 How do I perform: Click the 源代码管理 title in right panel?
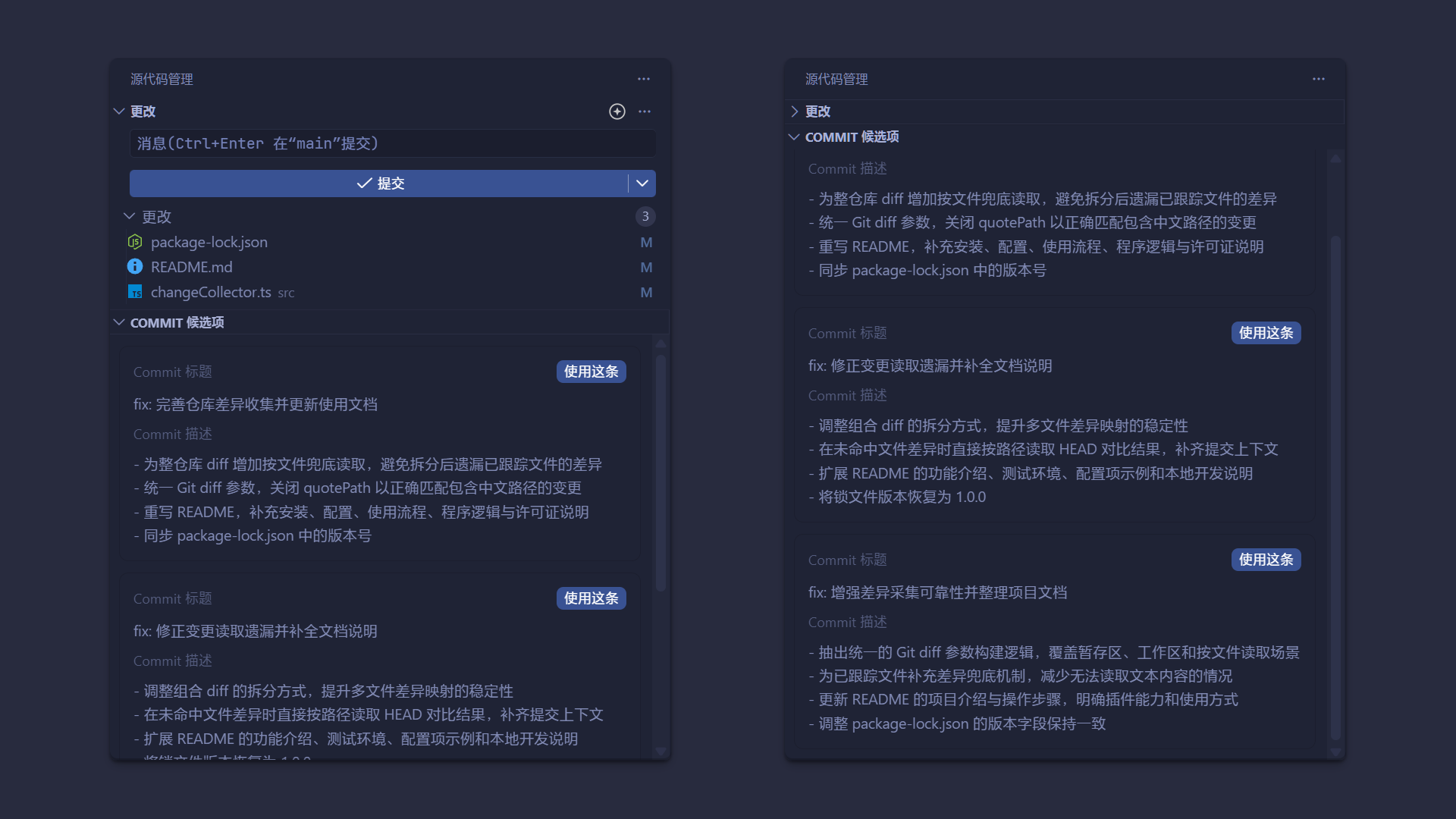click(x=836, y=79)
